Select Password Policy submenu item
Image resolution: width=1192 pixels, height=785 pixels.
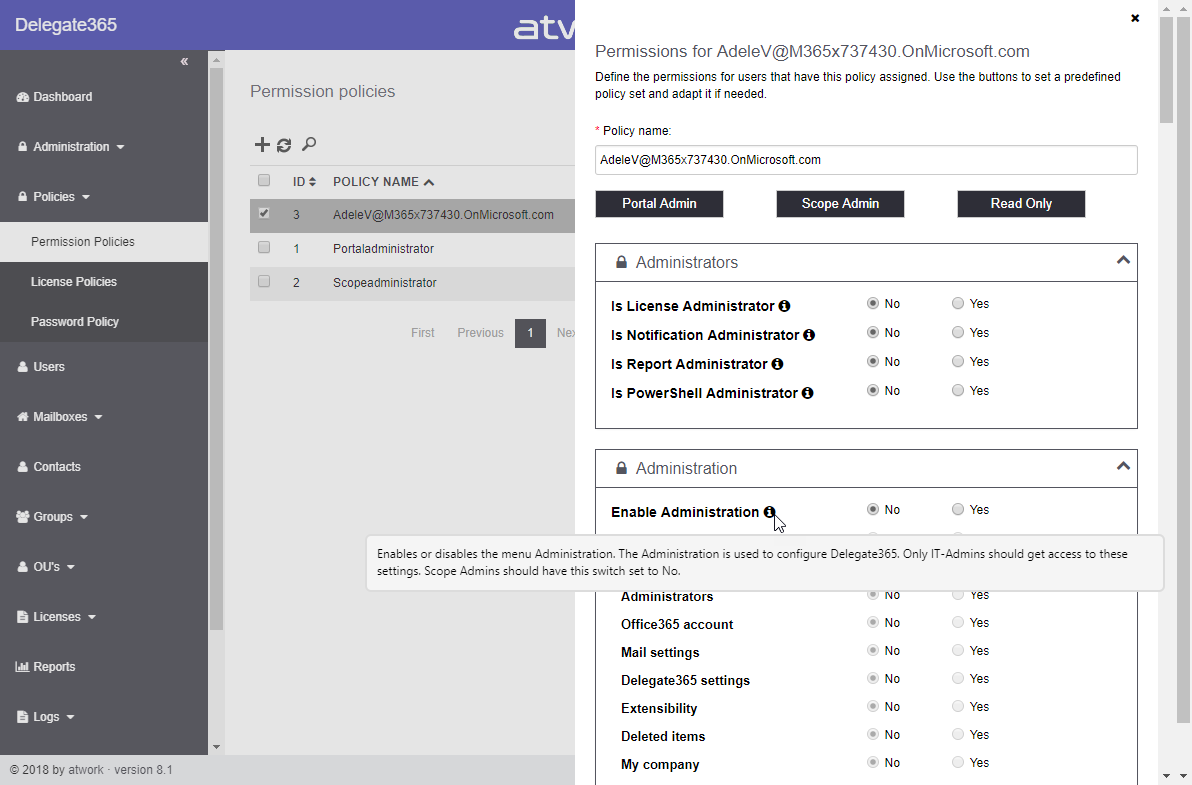point(104,321)
